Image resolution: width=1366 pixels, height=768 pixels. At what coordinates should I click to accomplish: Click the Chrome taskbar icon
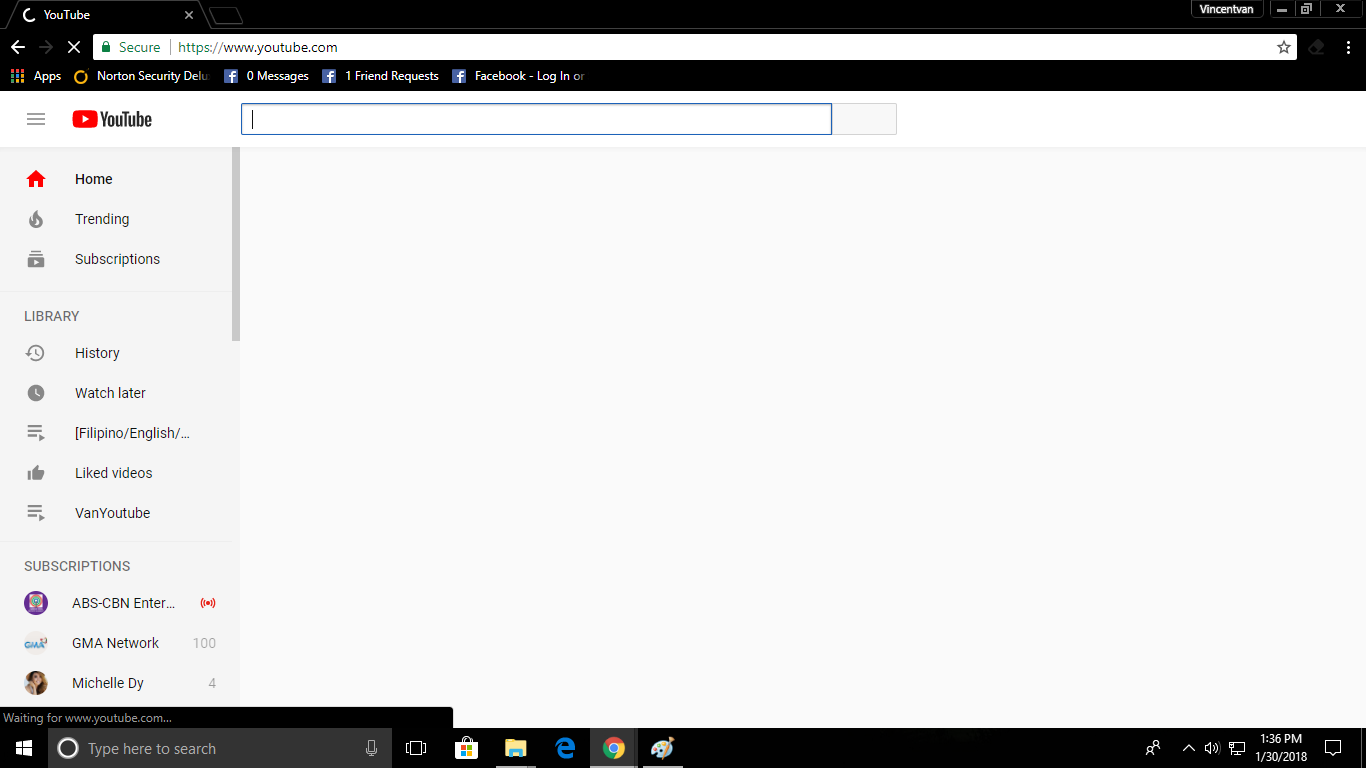pos(614,748)
